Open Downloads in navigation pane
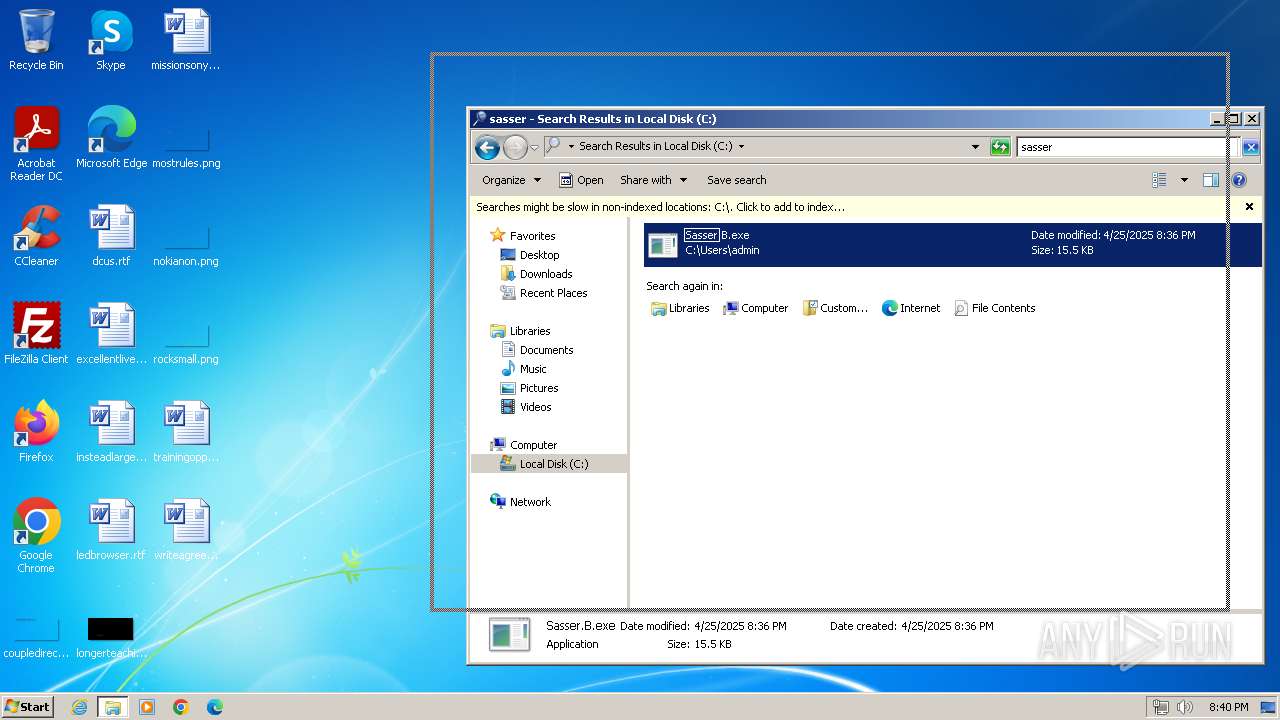This screenshot has height=720, width=1280. [x=546, y=274]
